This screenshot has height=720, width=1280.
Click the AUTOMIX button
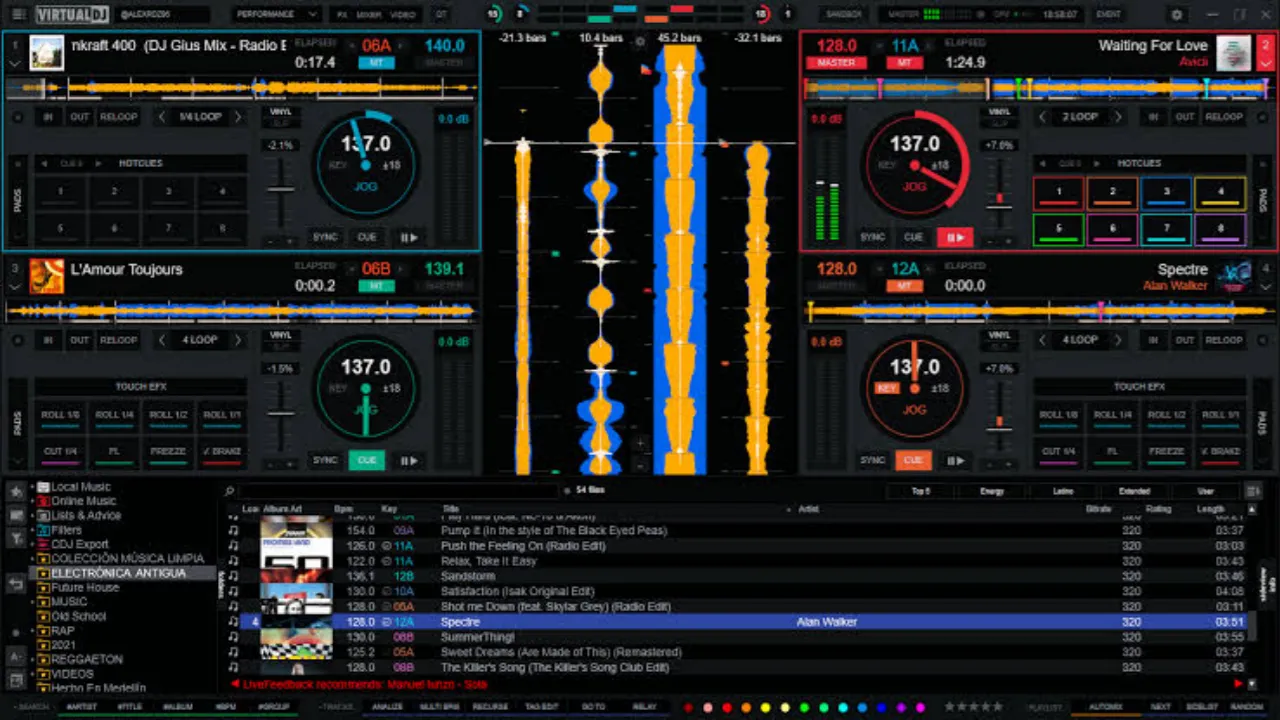point(1106,707)
